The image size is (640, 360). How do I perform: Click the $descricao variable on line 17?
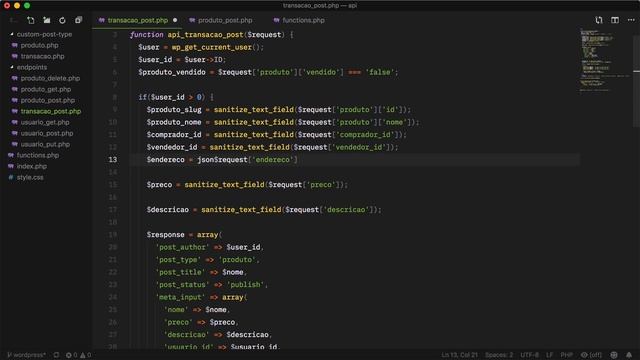point(168,210)
